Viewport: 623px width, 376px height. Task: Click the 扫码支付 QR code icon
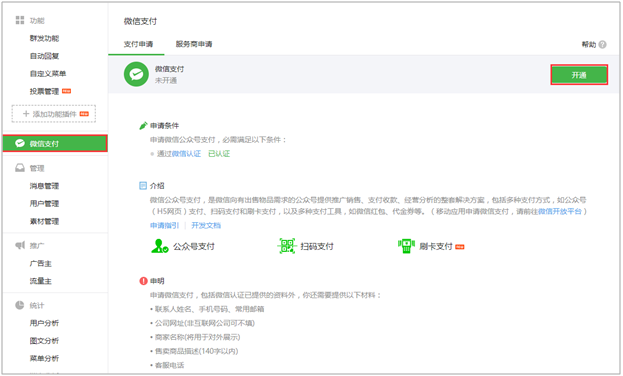[286, 246]
